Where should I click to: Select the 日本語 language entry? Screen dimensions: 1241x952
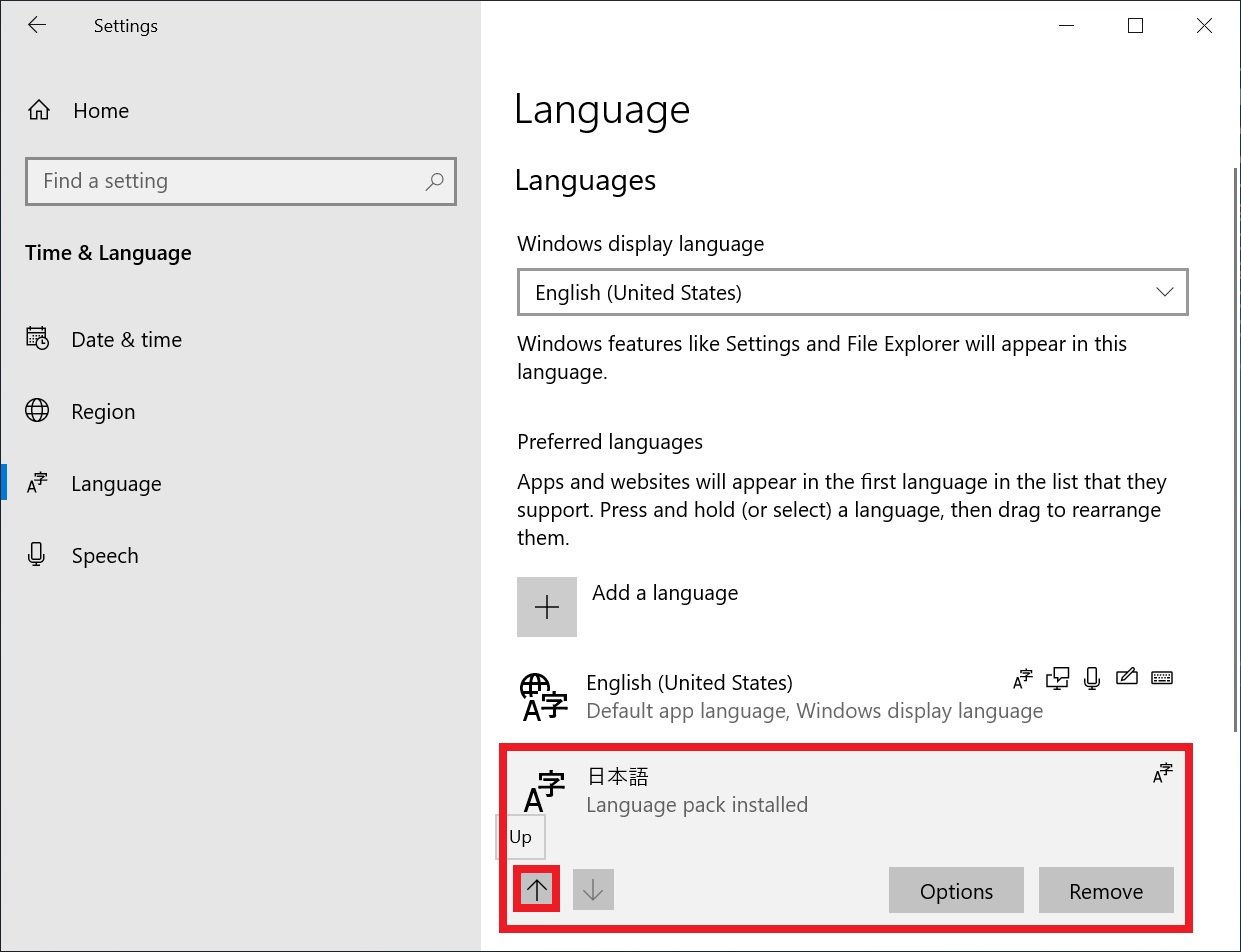point(845,836)
